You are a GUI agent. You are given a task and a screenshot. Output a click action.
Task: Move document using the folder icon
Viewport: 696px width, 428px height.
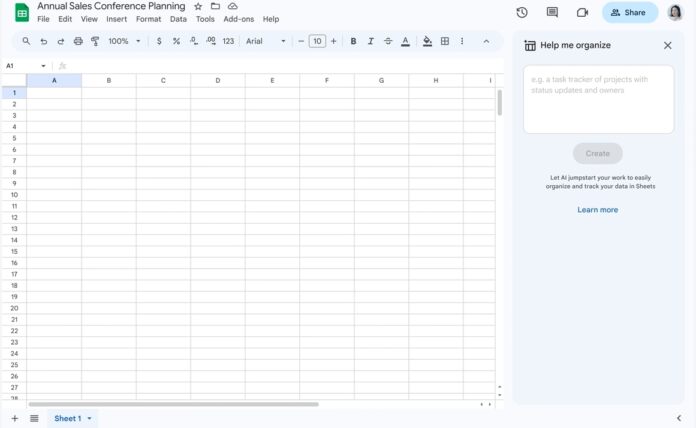[215, 6]
